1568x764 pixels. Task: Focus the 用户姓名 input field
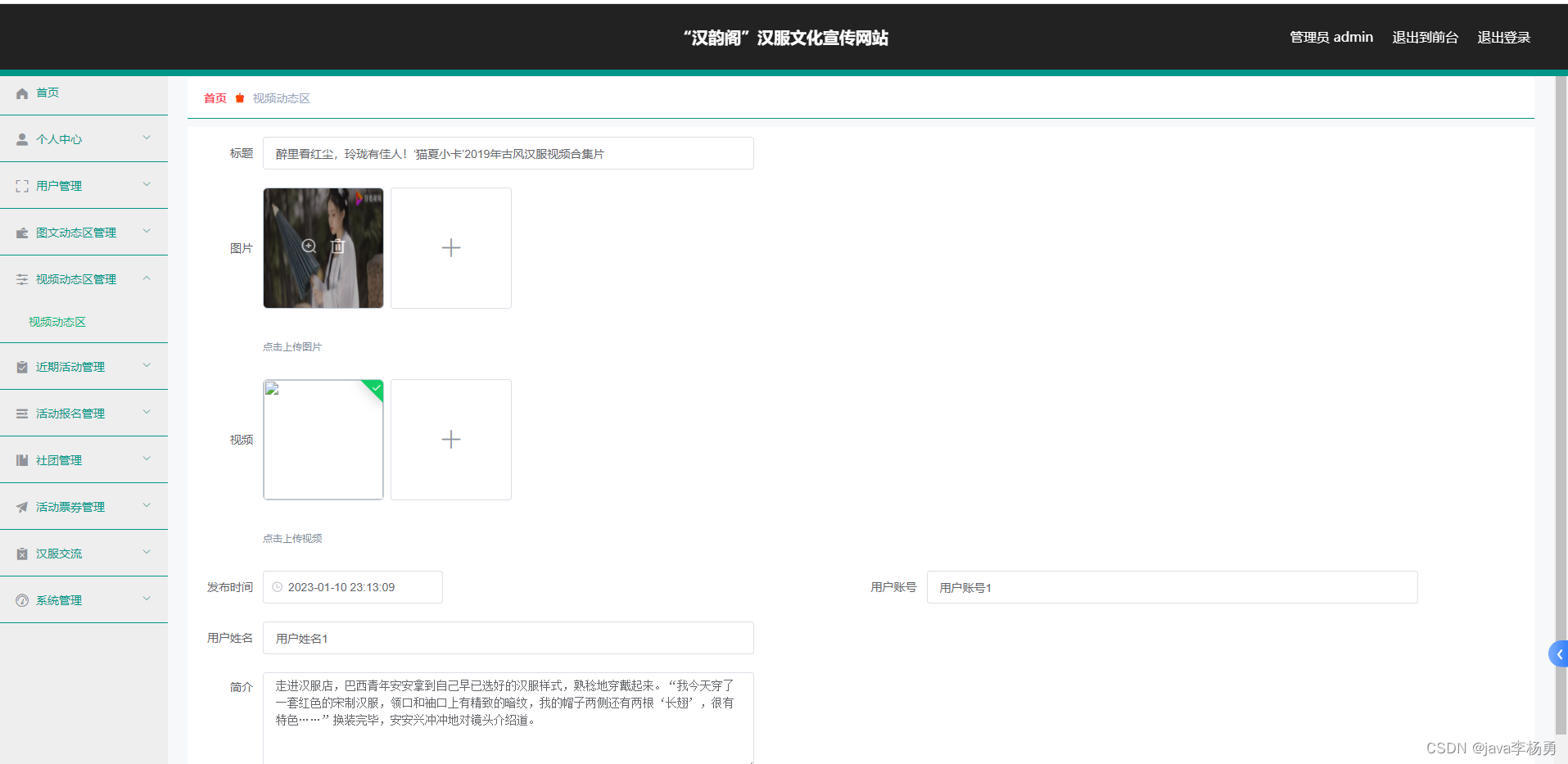pyautogui.click(x=508, y=638)
